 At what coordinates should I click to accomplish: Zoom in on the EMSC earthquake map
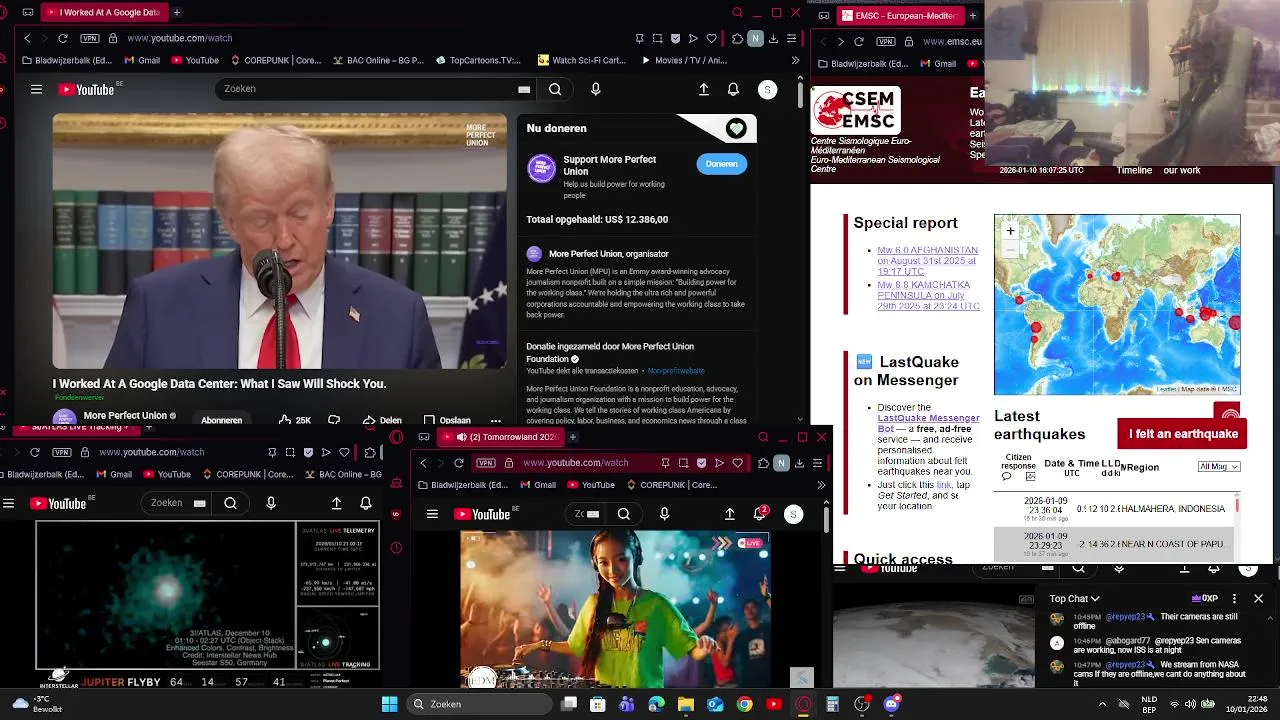(x=1010, y=231)
